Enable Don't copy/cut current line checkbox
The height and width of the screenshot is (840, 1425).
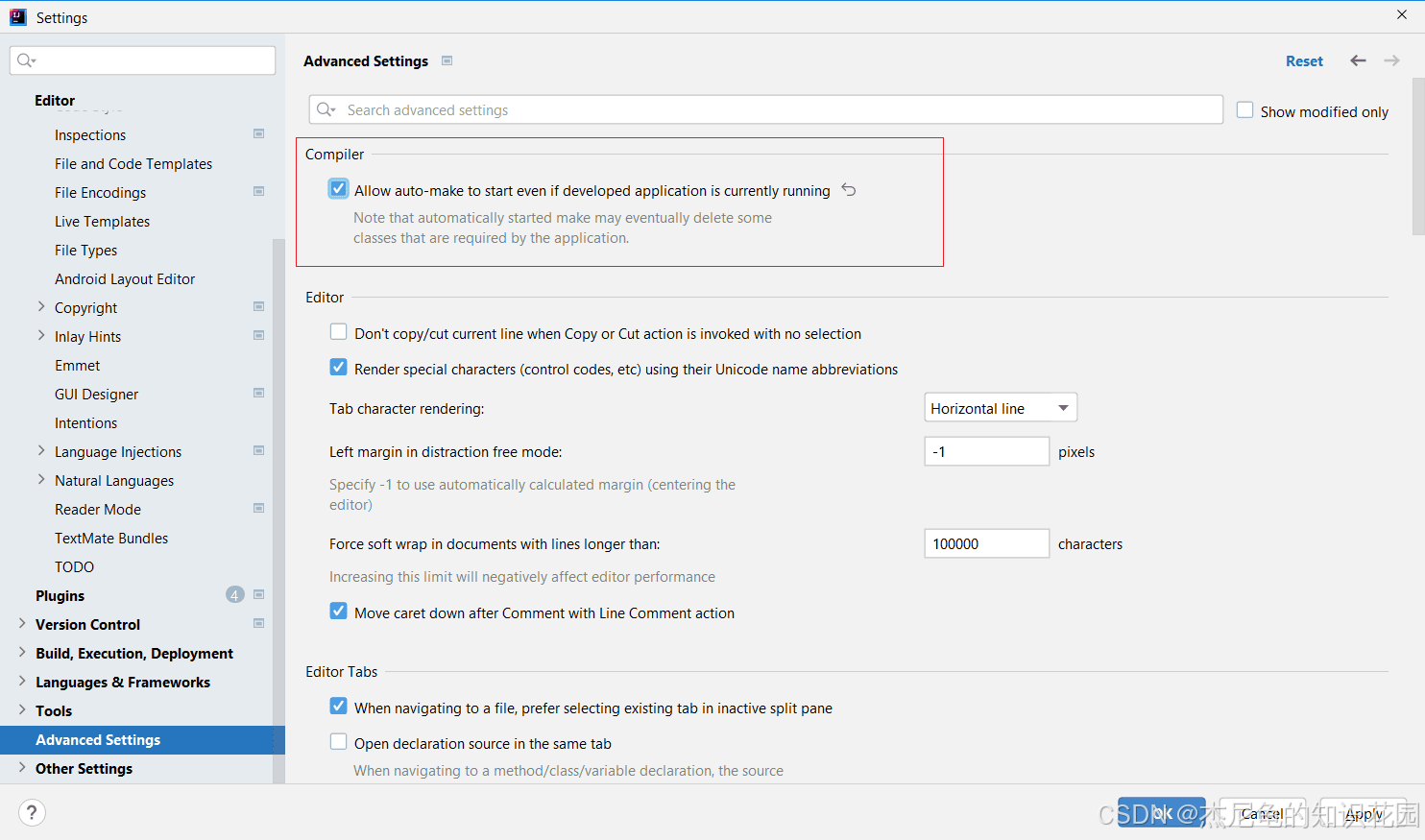pos(338,332)
